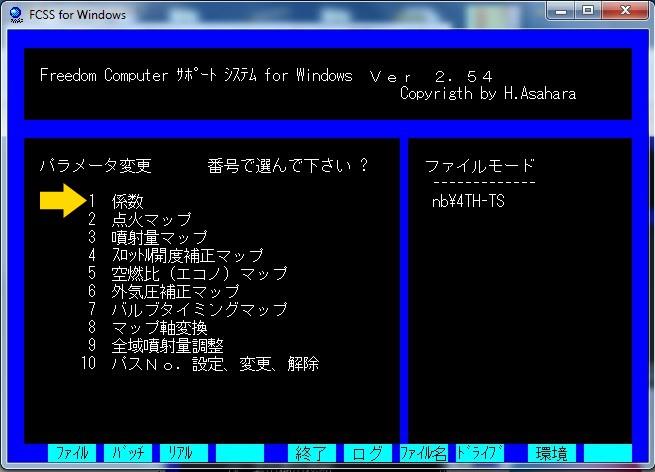Select item 9 全域噴射量調整
655x472 pixels.
coord(156,345)
